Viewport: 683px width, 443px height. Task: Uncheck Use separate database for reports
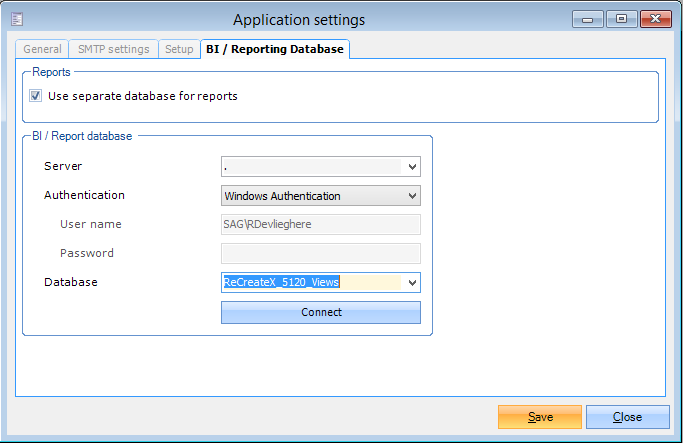point(36,97)
